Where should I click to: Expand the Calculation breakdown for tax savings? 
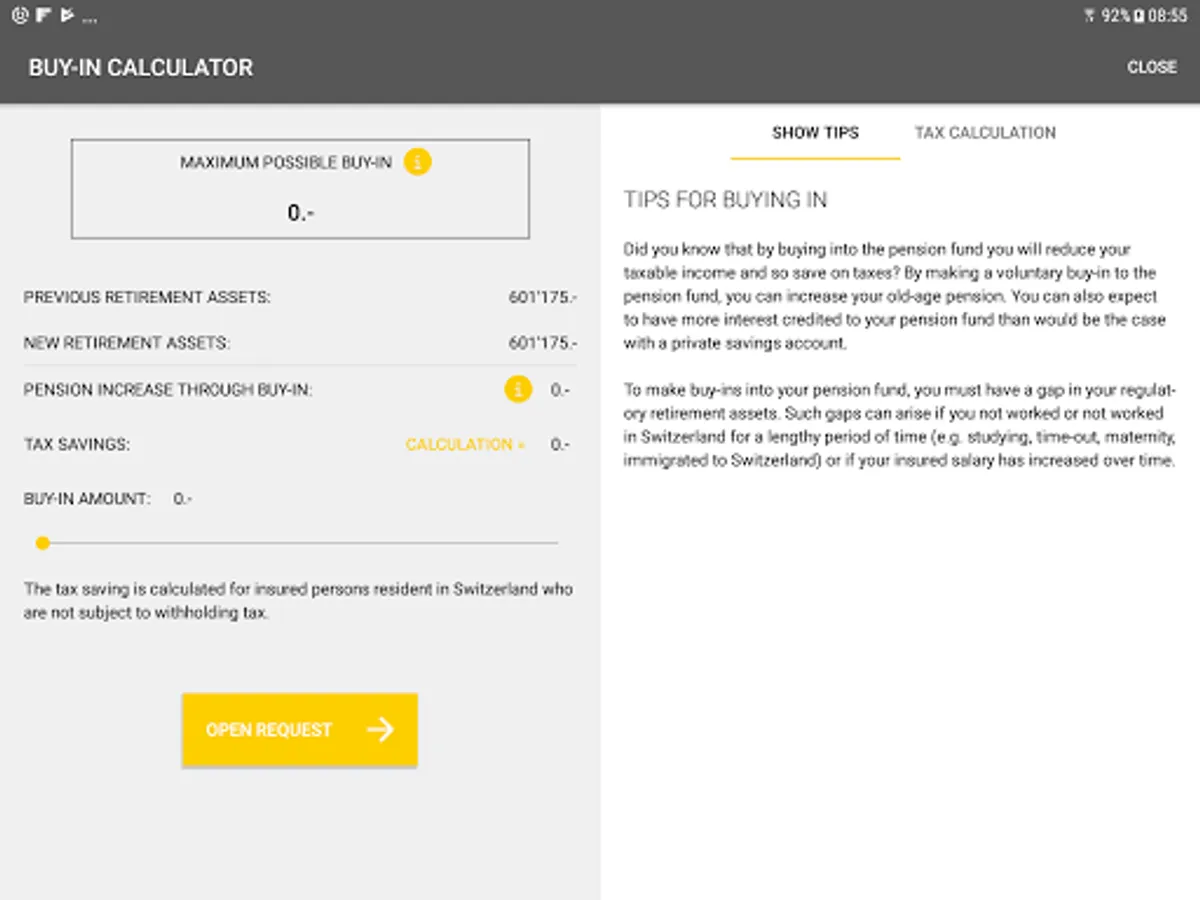click(464, 444)
